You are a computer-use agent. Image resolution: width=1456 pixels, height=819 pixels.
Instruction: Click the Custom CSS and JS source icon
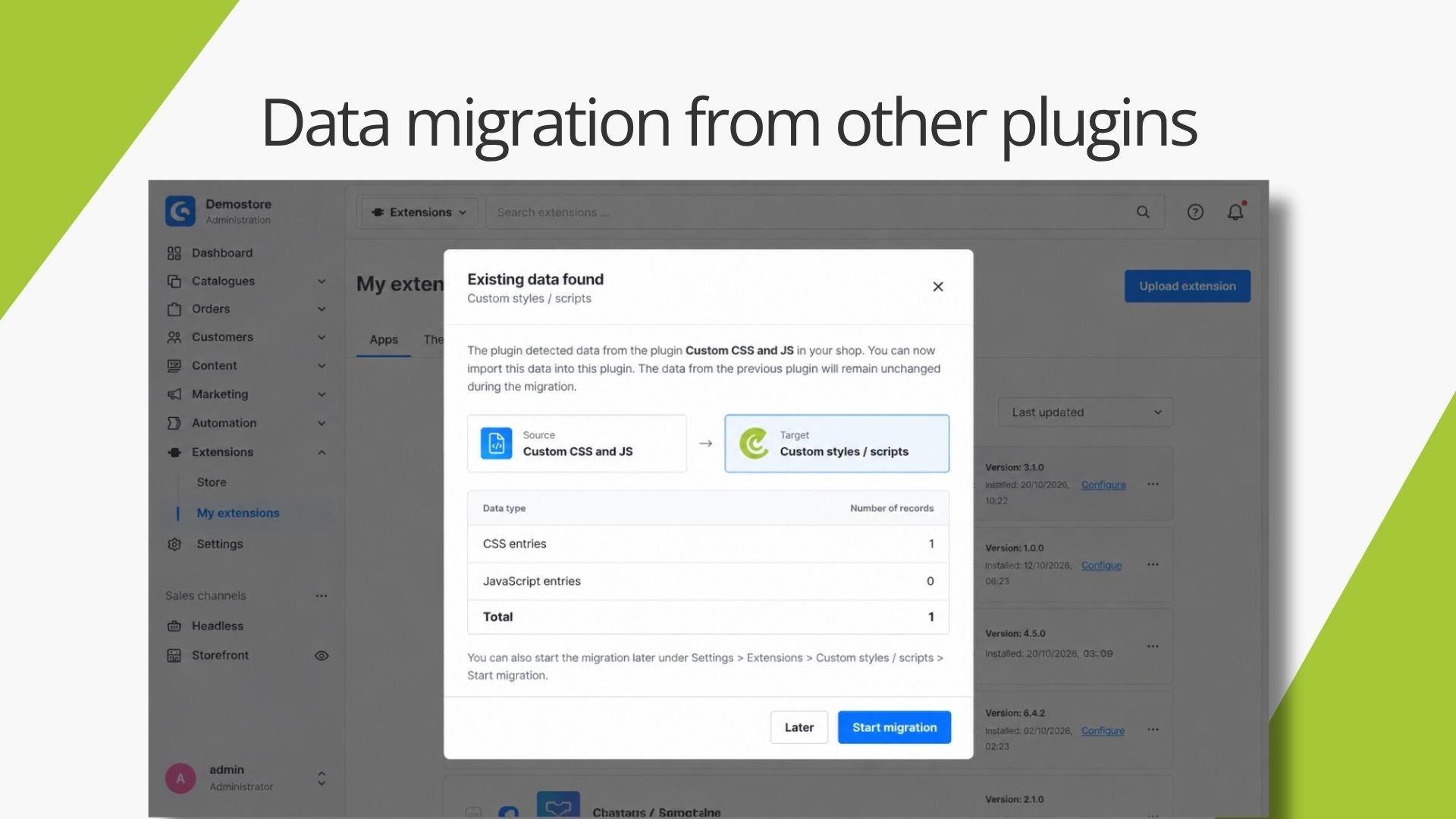(x=496, y=444)
